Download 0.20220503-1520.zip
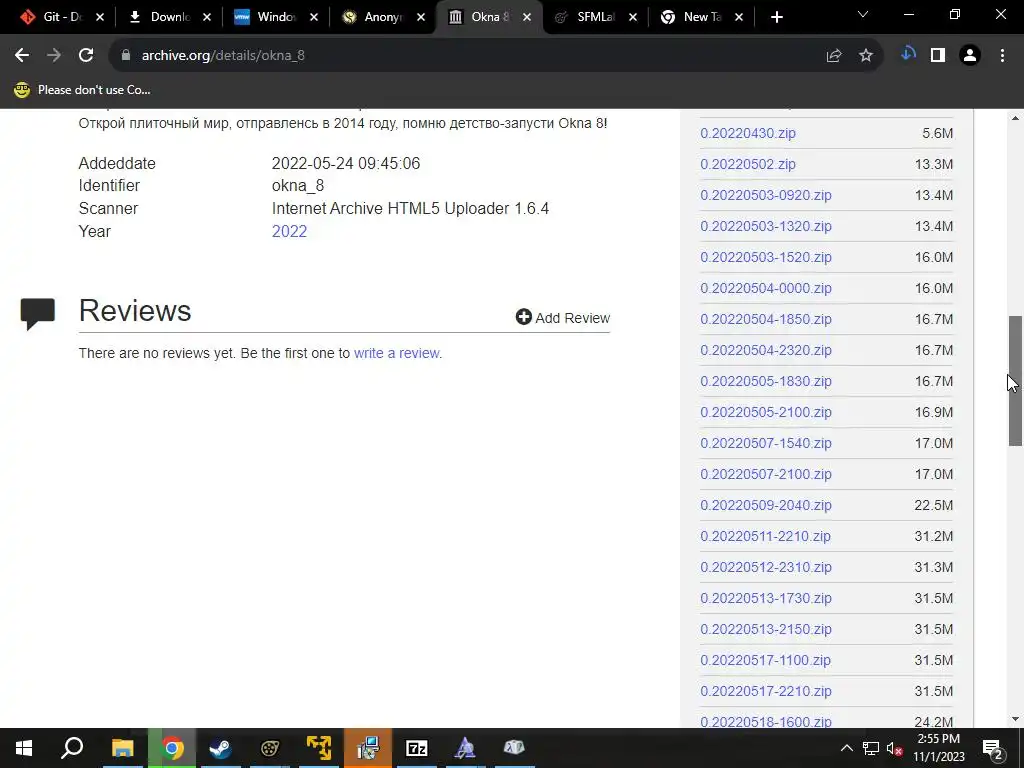 click(766, 257)
